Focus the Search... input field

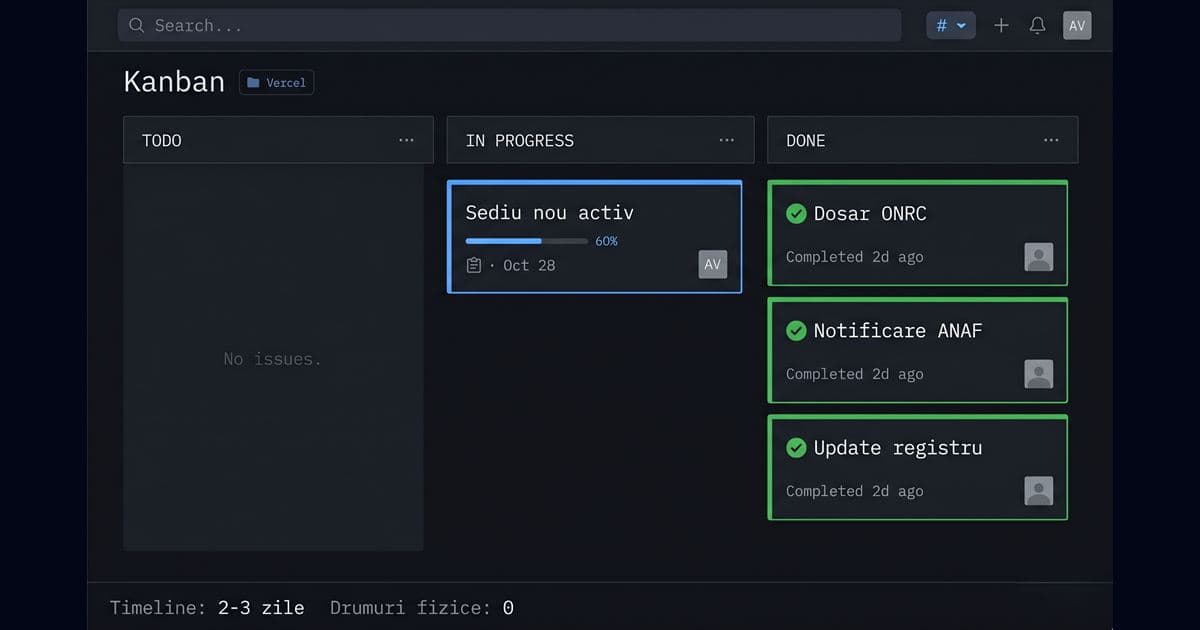click(x=509, y=26)
